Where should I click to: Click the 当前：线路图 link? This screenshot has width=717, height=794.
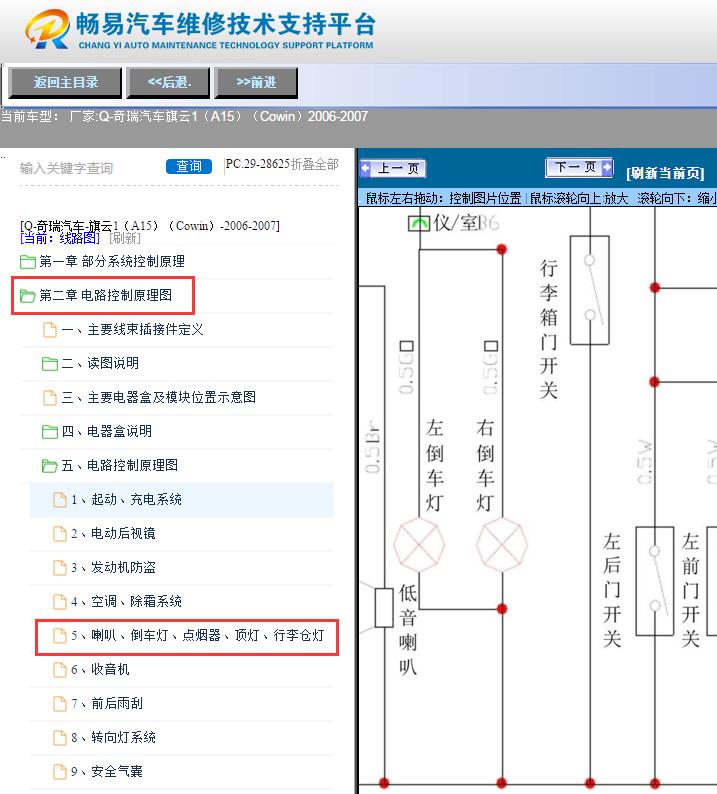click(60, 238)
